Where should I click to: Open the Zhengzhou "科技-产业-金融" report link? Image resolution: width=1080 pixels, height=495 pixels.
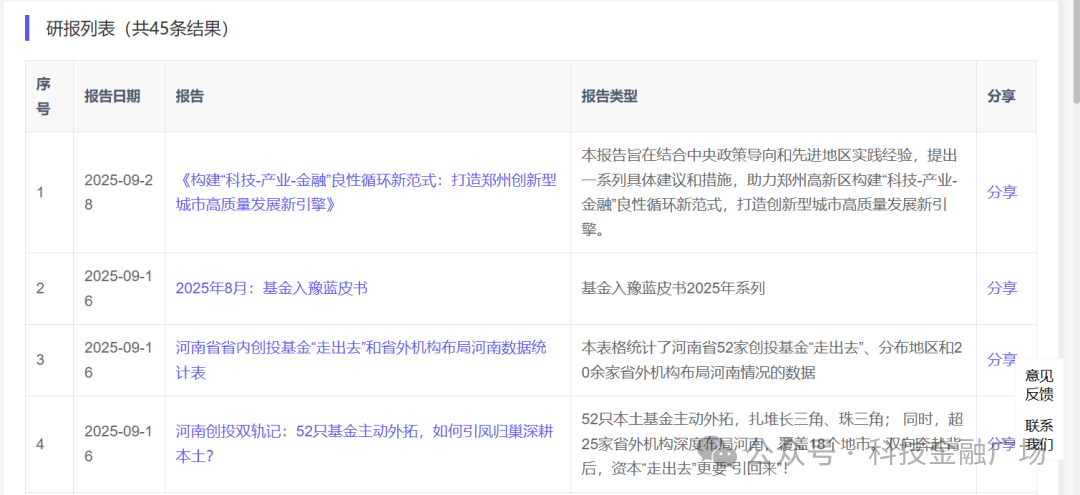tap(366, 192)
